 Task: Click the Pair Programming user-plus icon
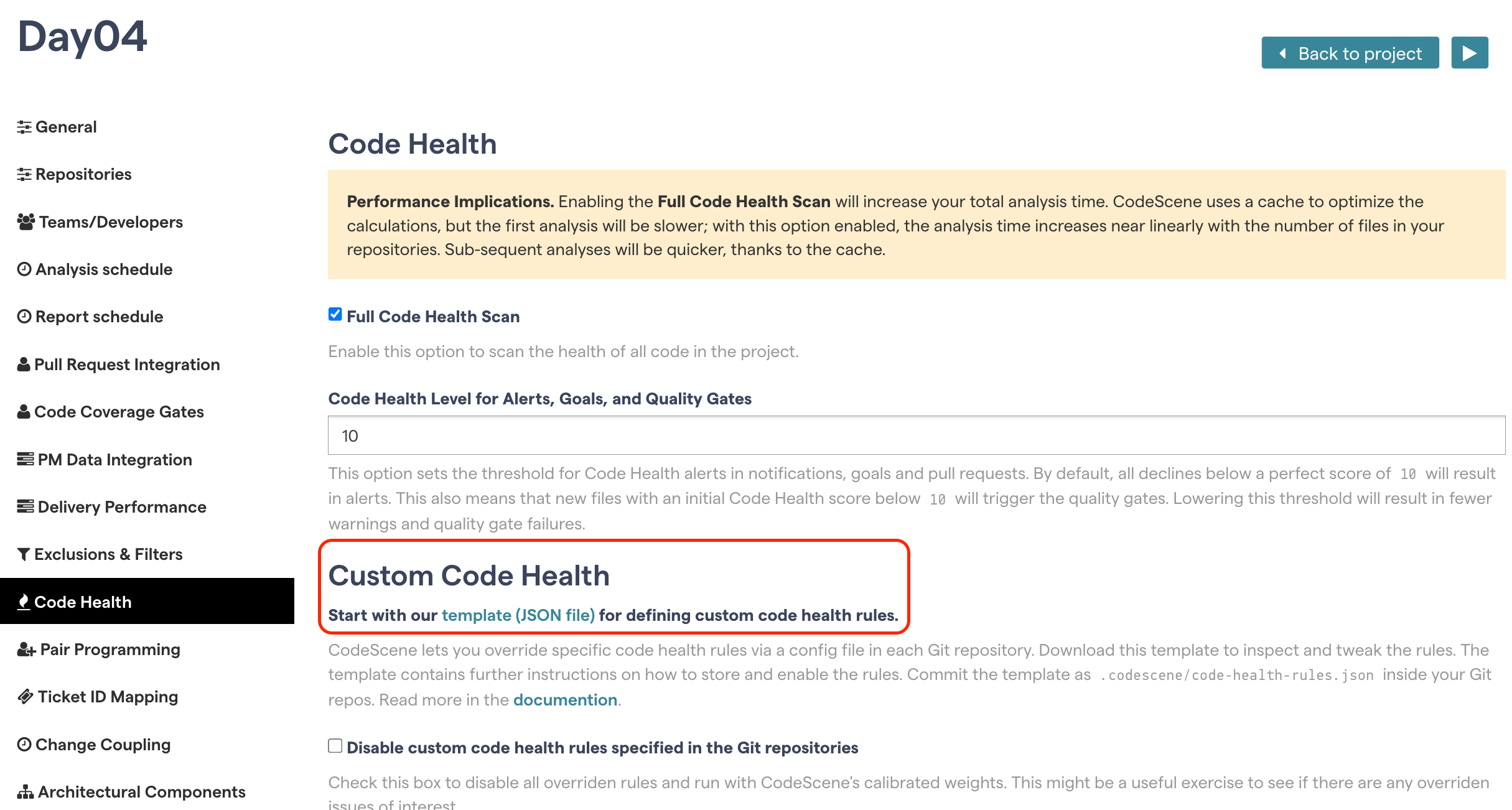27,649
